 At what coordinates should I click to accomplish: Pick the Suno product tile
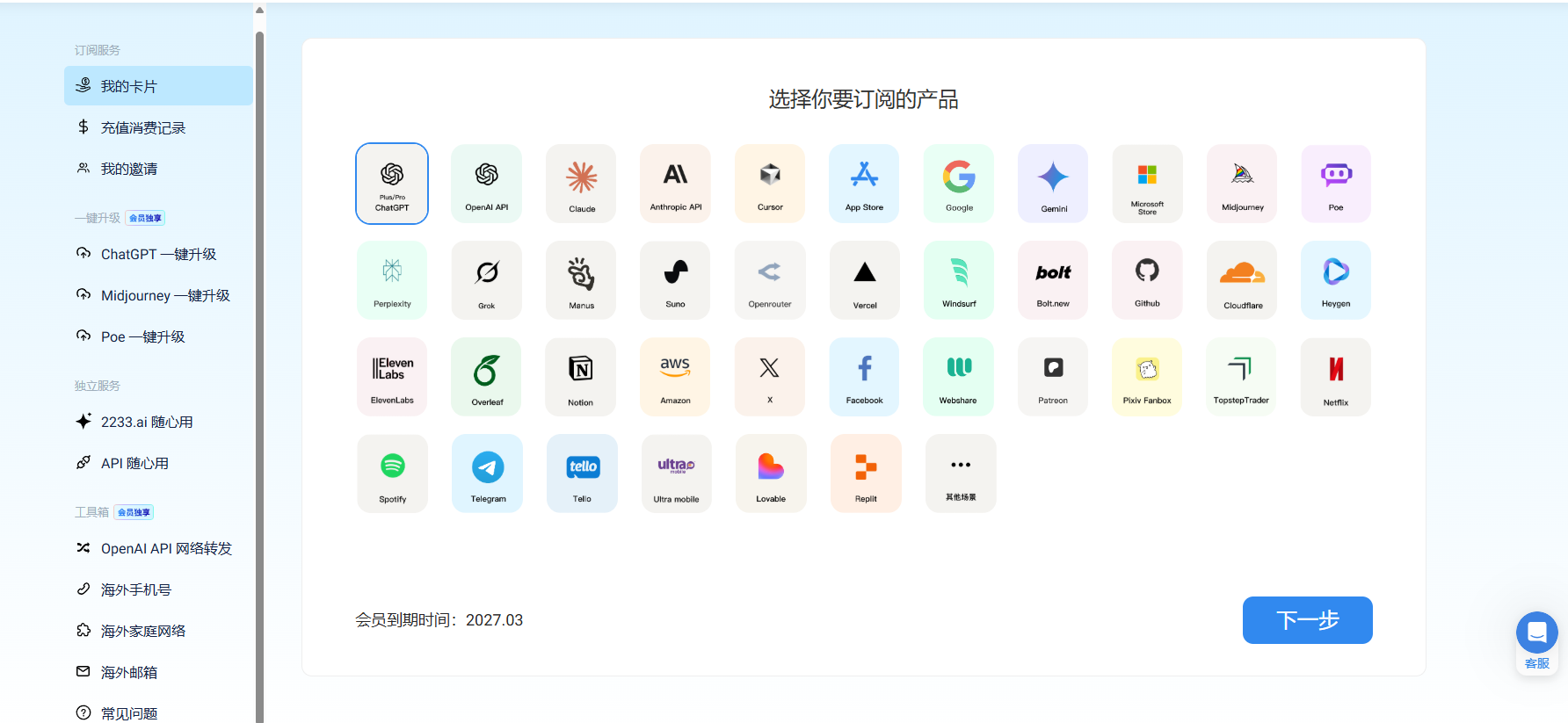(675, 280)
